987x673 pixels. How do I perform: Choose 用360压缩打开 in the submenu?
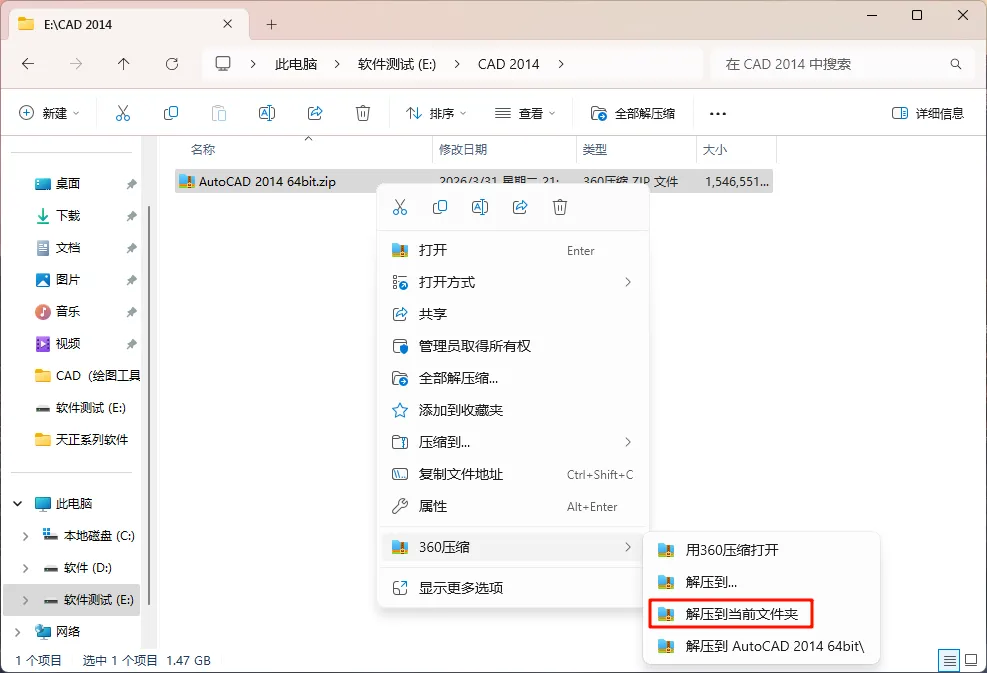click(761, 550)
